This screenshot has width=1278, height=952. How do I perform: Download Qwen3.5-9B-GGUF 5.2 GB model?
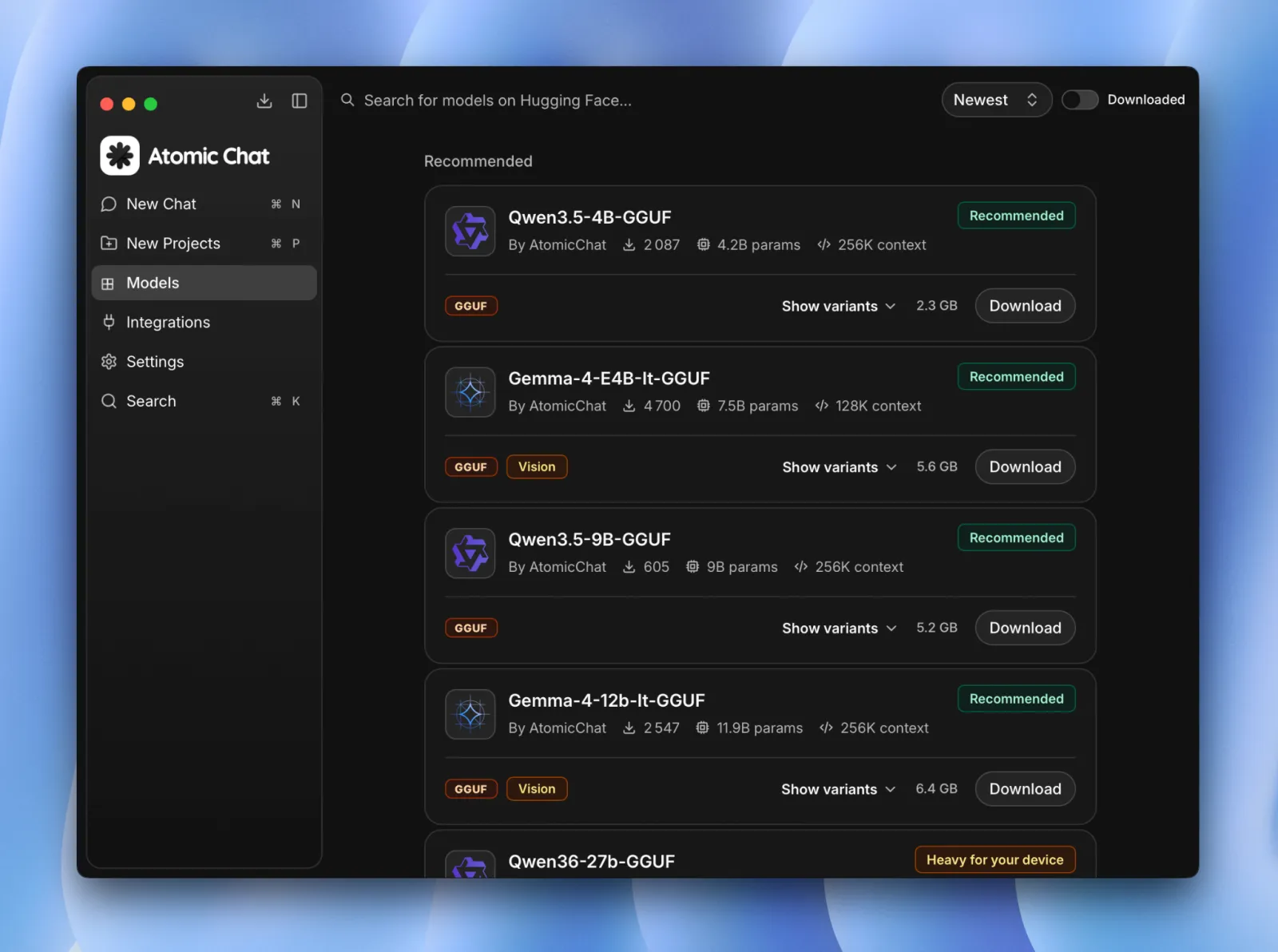coord(1025,628)
